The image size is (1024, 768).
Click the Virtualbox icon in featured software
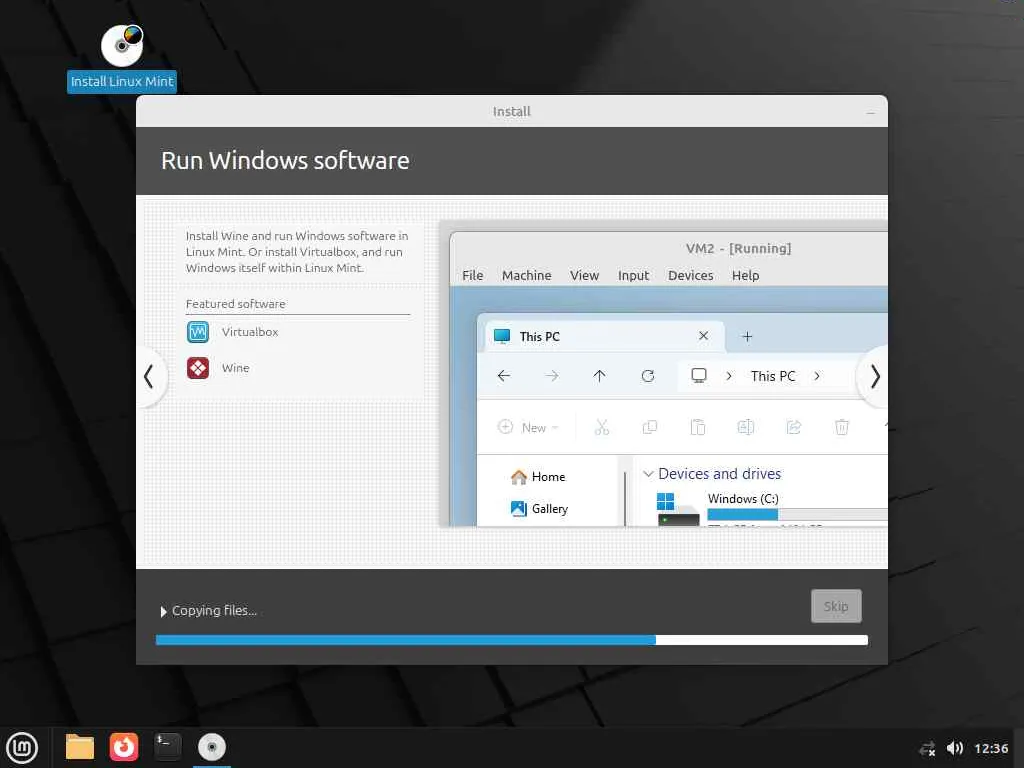coord(198,332)
